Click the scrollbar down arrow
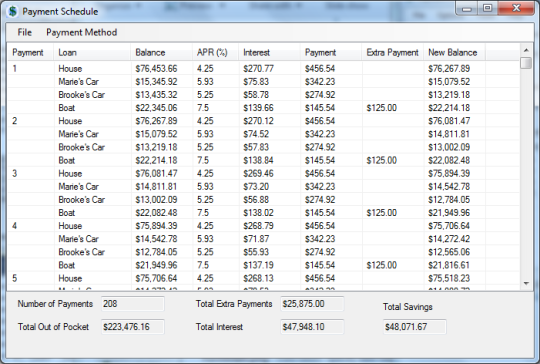540x364 pixels. click(526, 284)
